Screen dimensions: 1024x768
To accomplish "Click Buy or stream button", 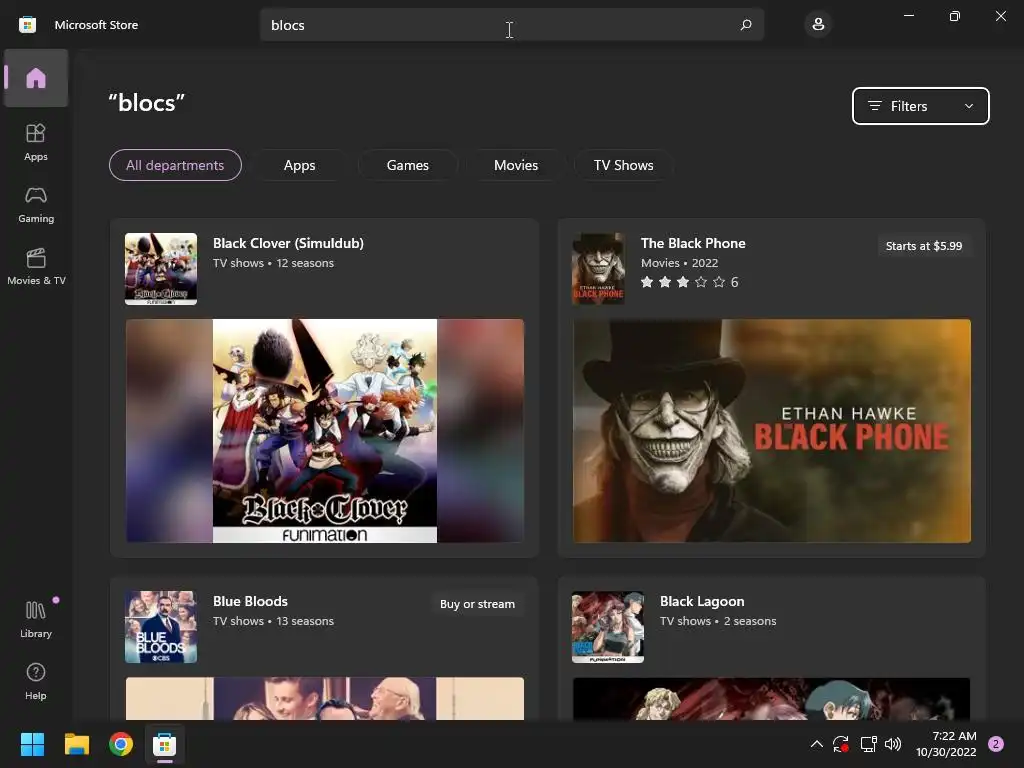I will coord(477,604).
